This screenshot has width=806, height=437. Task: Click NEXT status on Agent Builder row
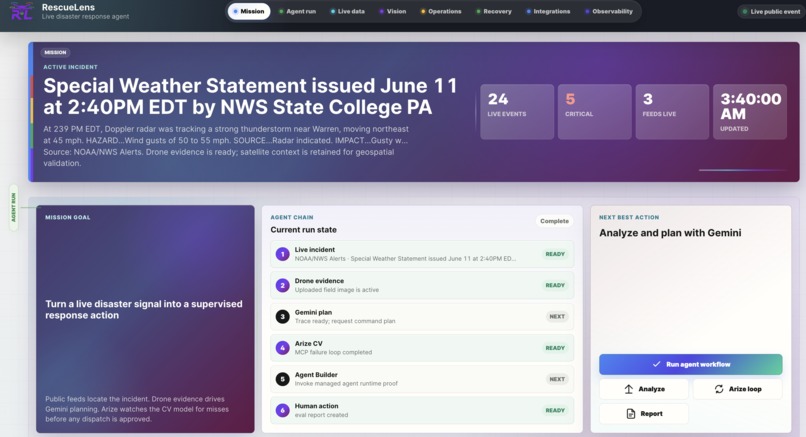tap(557, 379)
